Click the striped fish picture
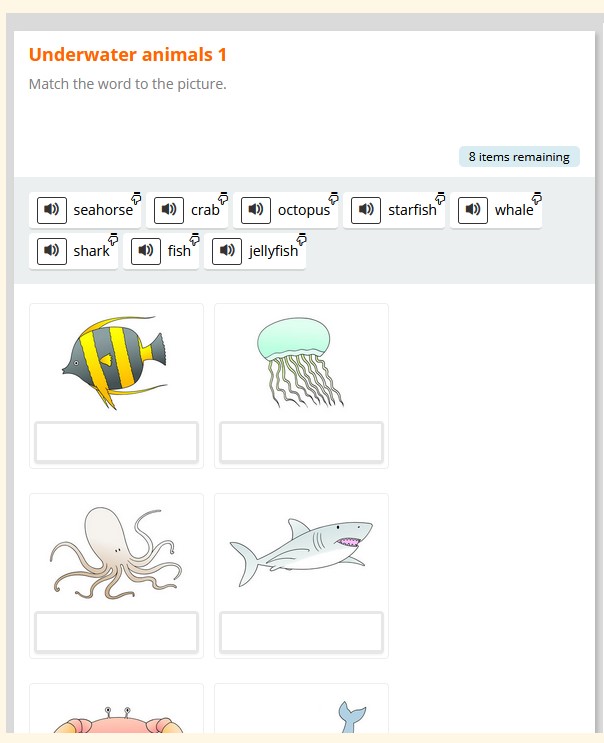This screenshot has width=604, height=743. pos(115,362)
